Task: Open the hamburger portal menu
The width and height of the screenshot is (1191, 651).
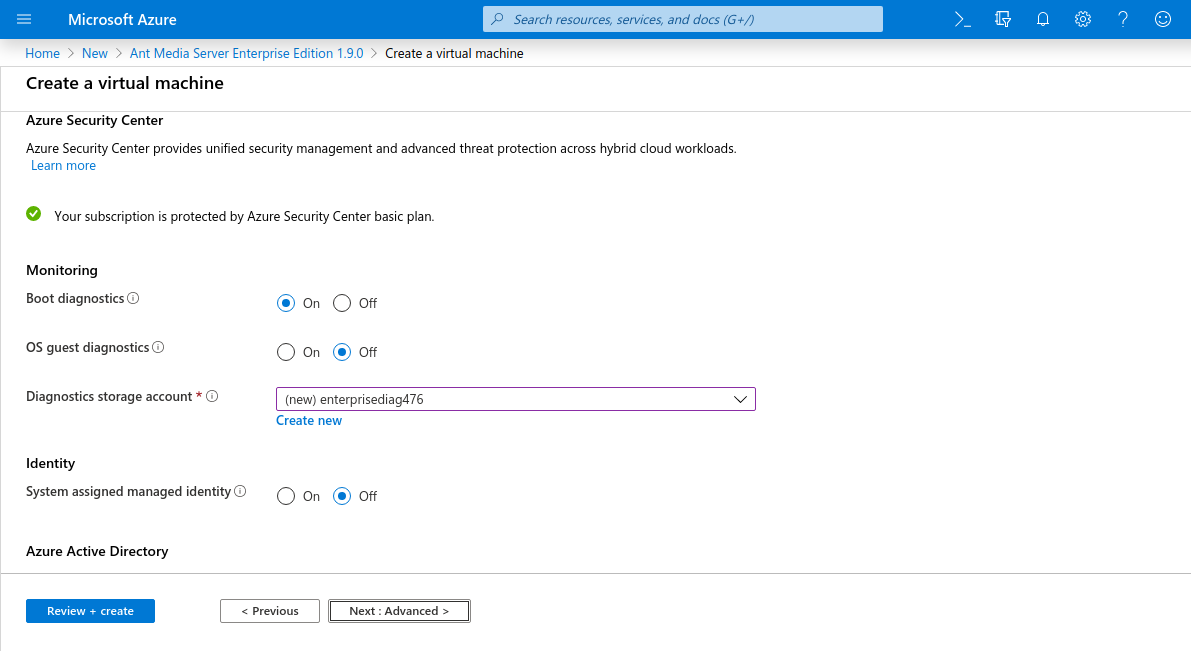Action: click(x=24, y=19)
